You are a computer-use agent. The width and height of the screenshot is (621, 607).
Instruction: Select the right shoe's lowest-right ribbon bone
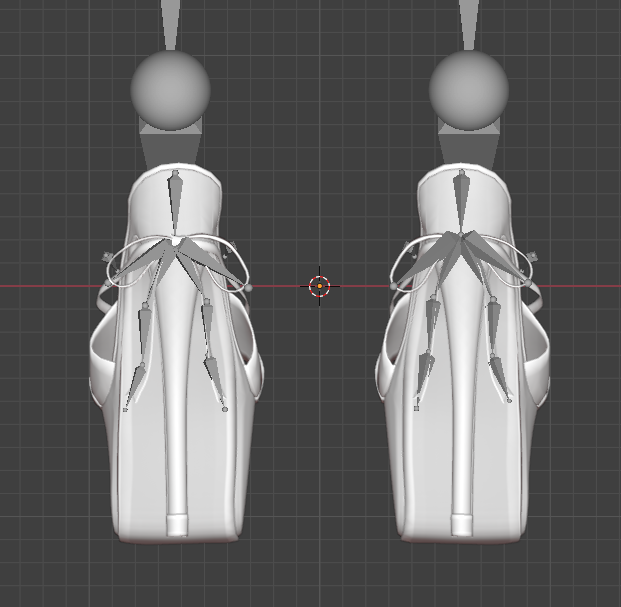500,378
